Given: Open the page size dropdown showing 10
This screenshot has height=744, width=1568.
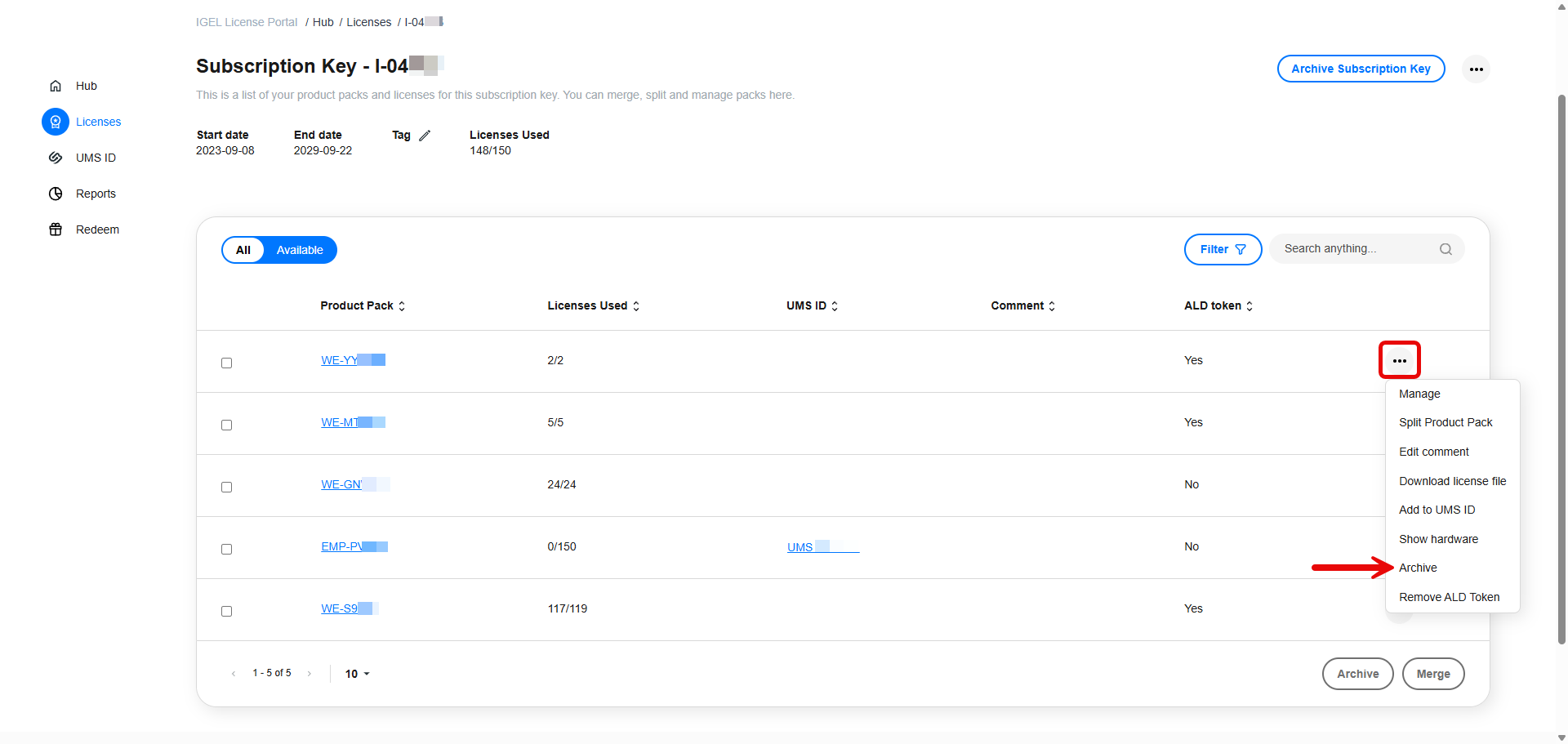Looking at the screenshot, I should 357,673.
